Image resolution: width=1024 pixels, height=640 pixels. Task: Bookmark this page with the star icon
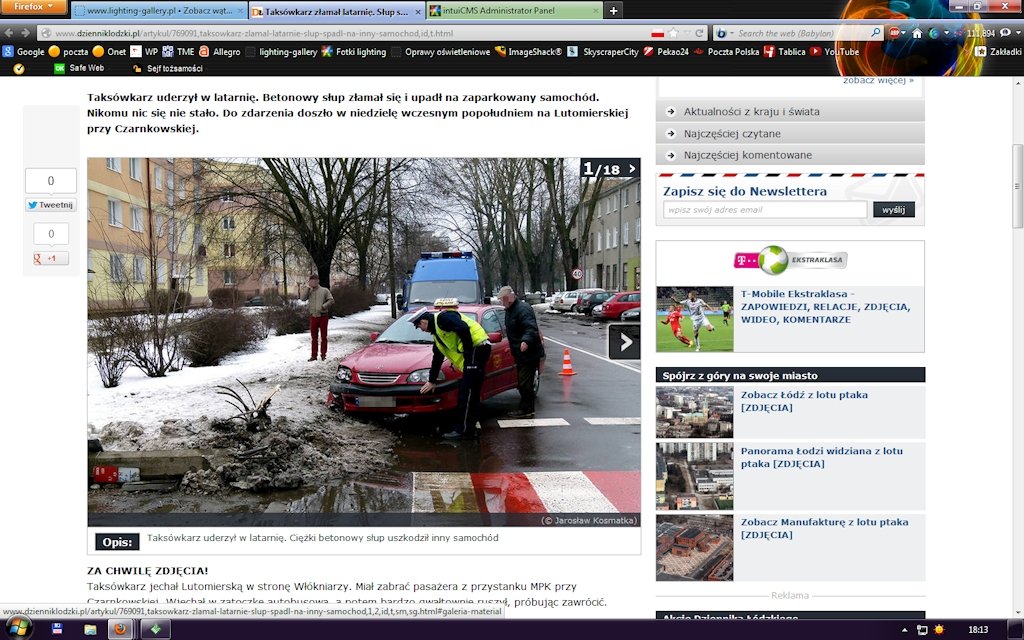673,33
